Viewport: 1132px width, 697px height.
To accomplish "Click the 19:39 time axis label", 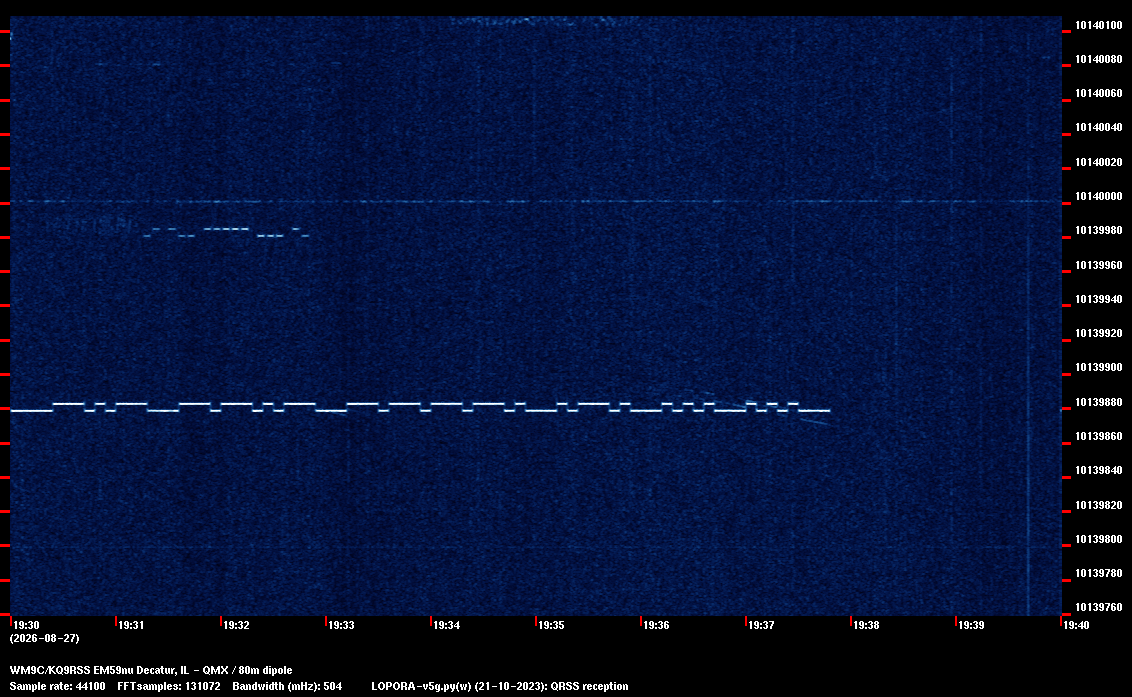I will (971, 625).
